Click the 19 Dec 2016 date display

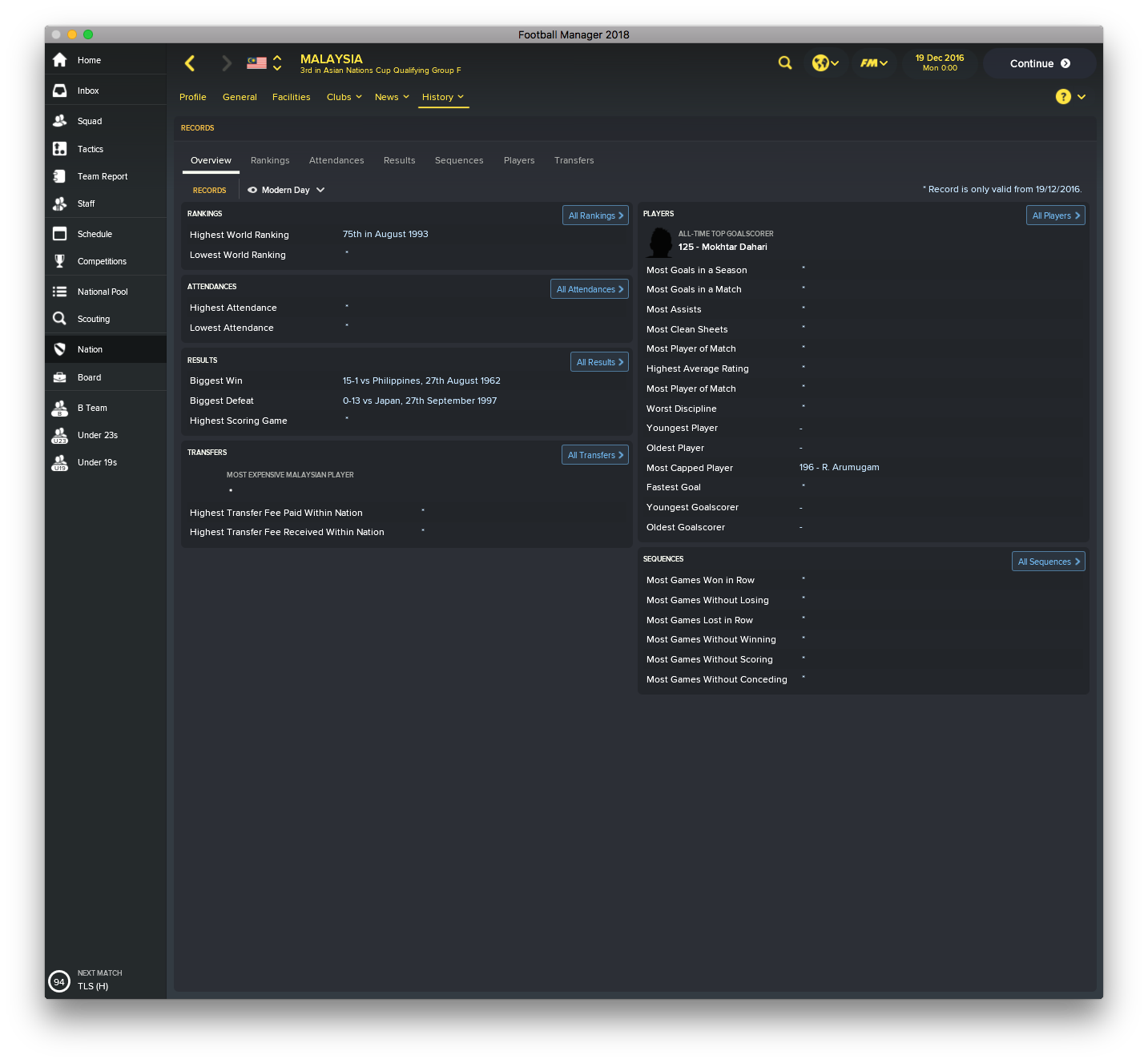[940, 62]
